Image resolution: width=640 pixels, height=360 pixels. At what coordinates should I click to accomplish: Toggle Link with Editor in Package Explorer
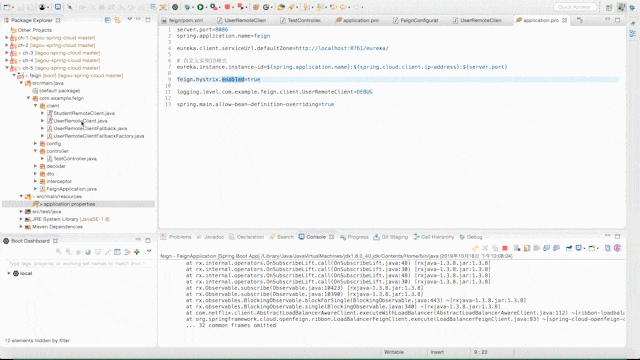pyautogui.click(x=118, y=20)
